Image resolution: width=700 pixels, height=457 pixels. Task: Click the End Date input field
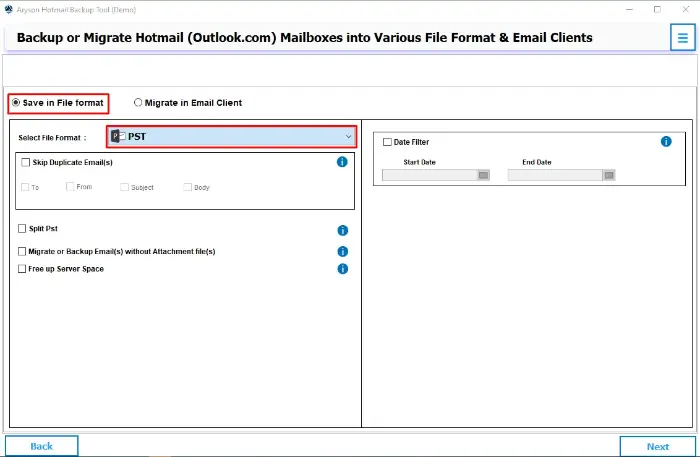click(x=555, y=175)
